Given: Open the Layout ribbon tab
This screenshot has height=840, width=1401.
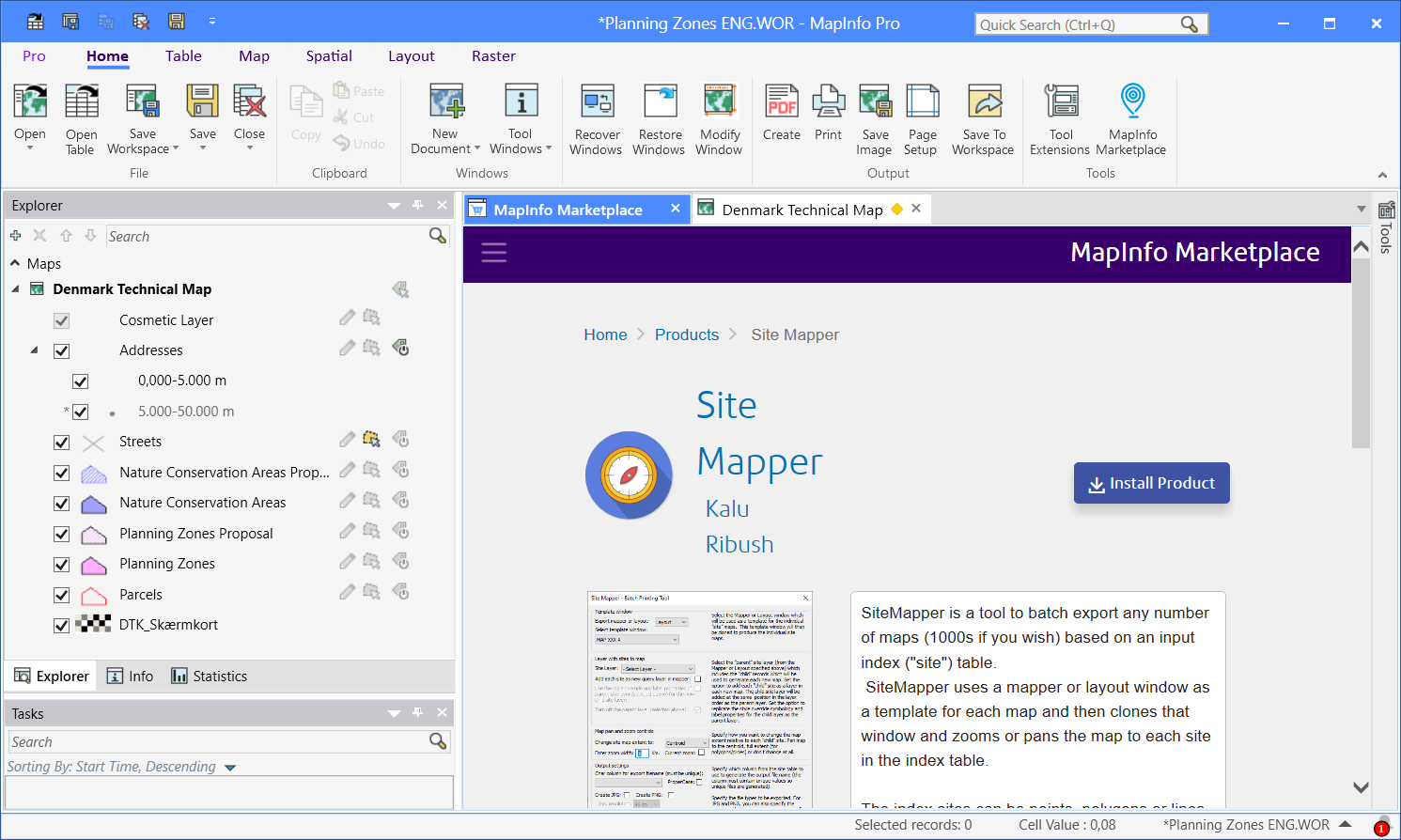Looking at the screenshot, I should pyautogui.click(x=412, y=56).
